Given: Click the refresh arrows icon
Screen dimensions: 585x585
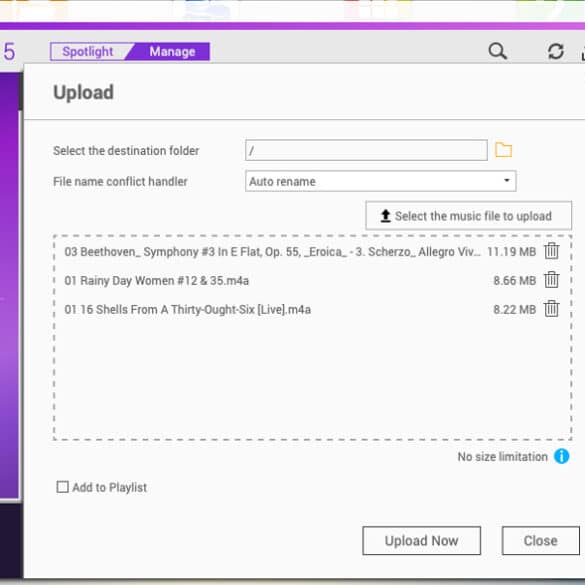Looking at the screenshot, I should pyautogui.click(x=556, y=51).
